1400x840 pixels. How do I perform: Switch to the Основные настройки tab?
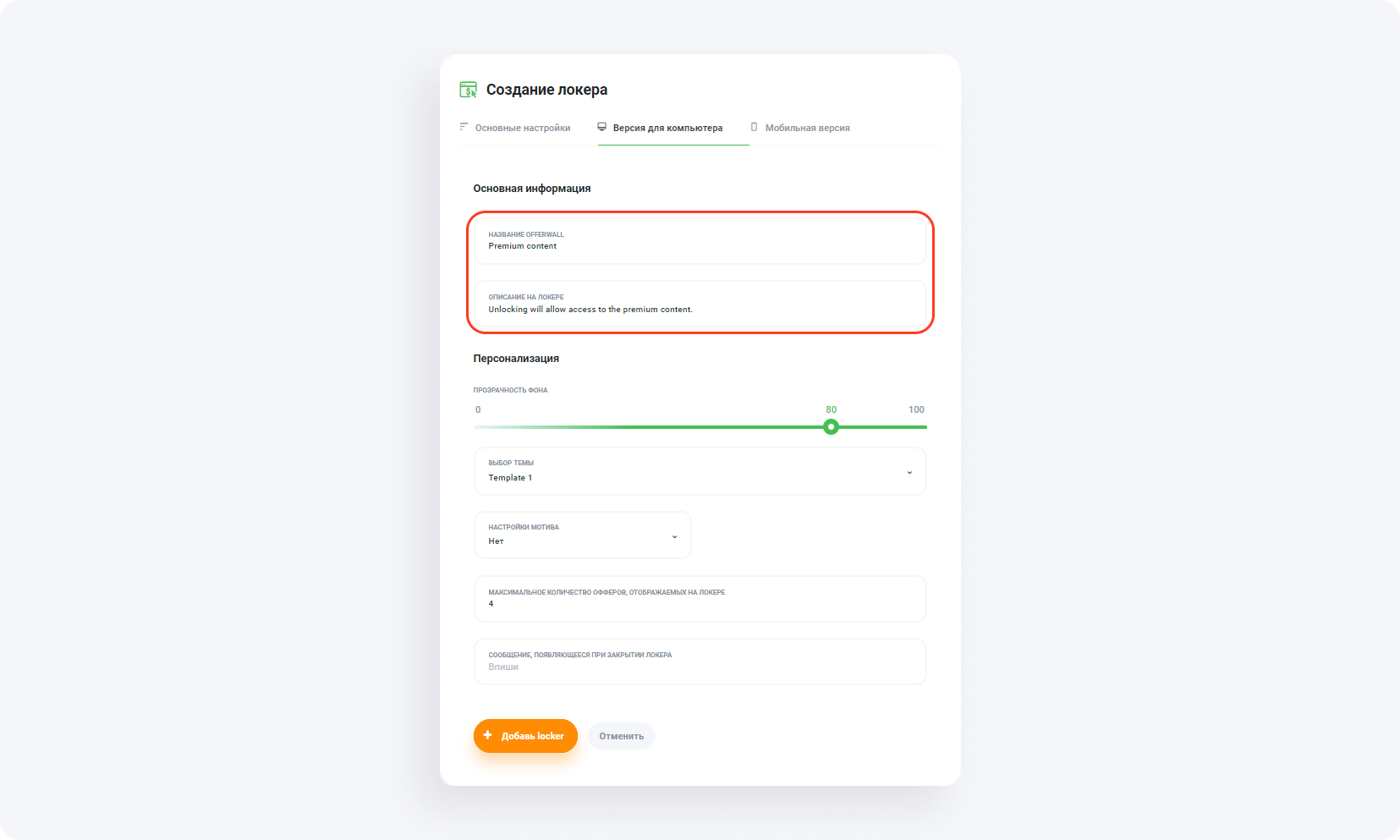[x=523, y=128]
